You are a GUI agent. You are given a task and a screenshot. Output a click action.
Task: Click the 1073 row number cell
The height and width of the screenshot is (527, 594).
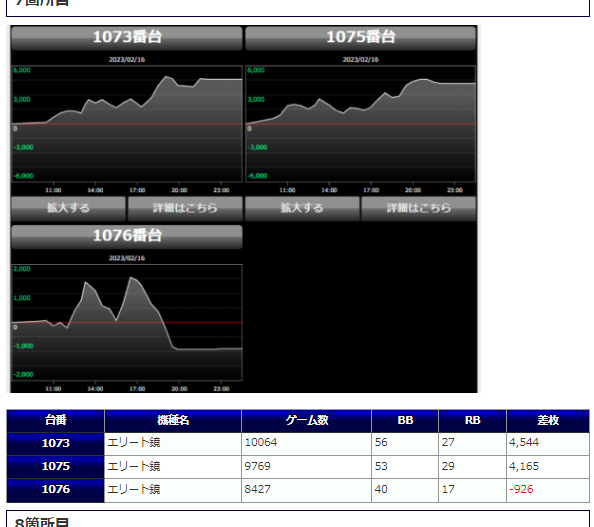click(x=56, y=444)
